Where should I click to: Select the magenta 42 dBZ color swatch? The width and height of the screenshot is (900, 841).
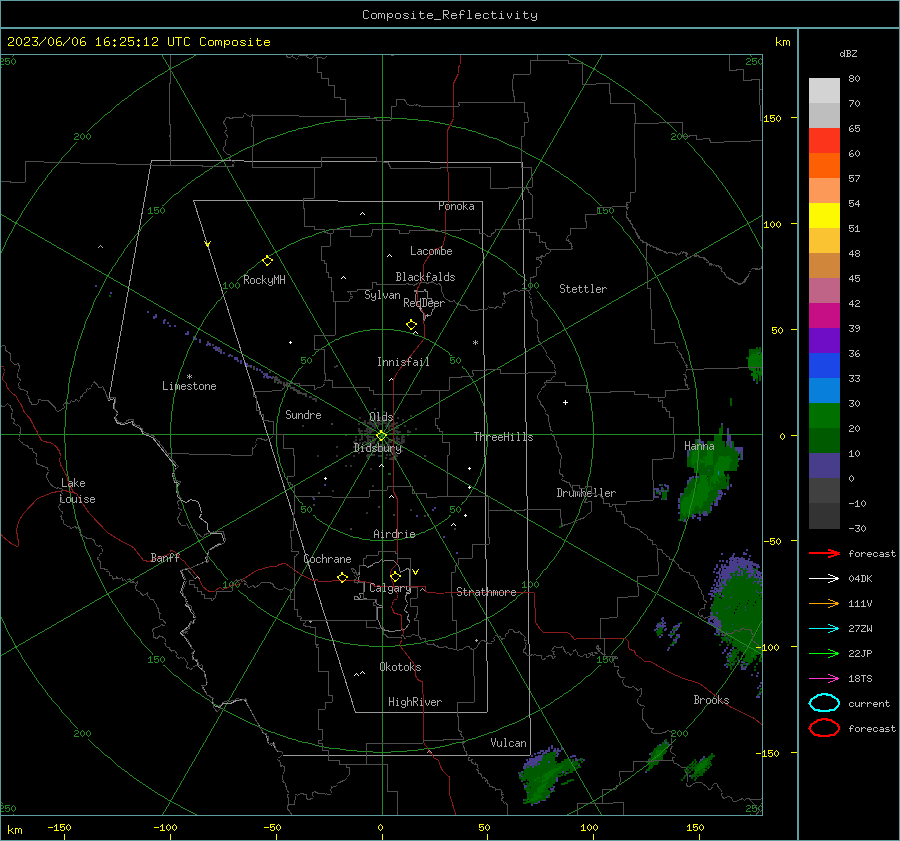point(824,315)
